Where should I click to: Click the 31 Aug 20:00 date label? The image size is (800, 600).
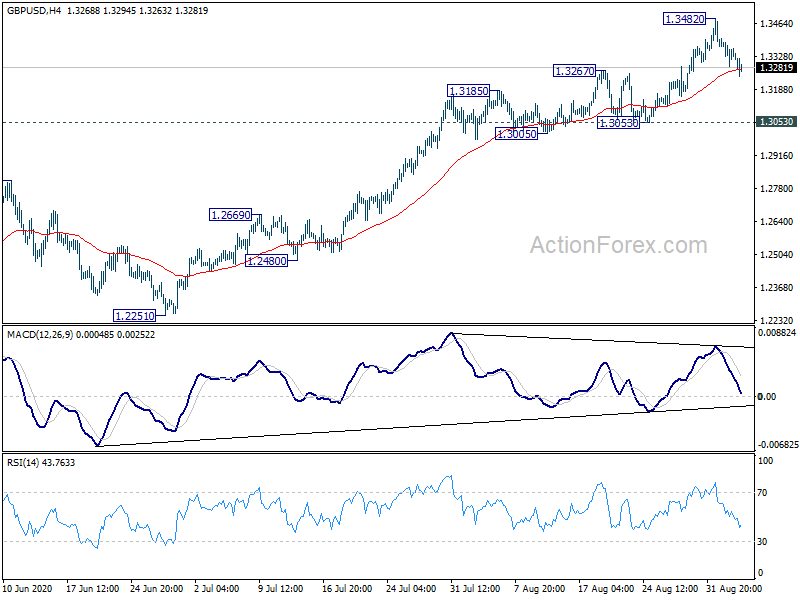(x=734, y=588)
